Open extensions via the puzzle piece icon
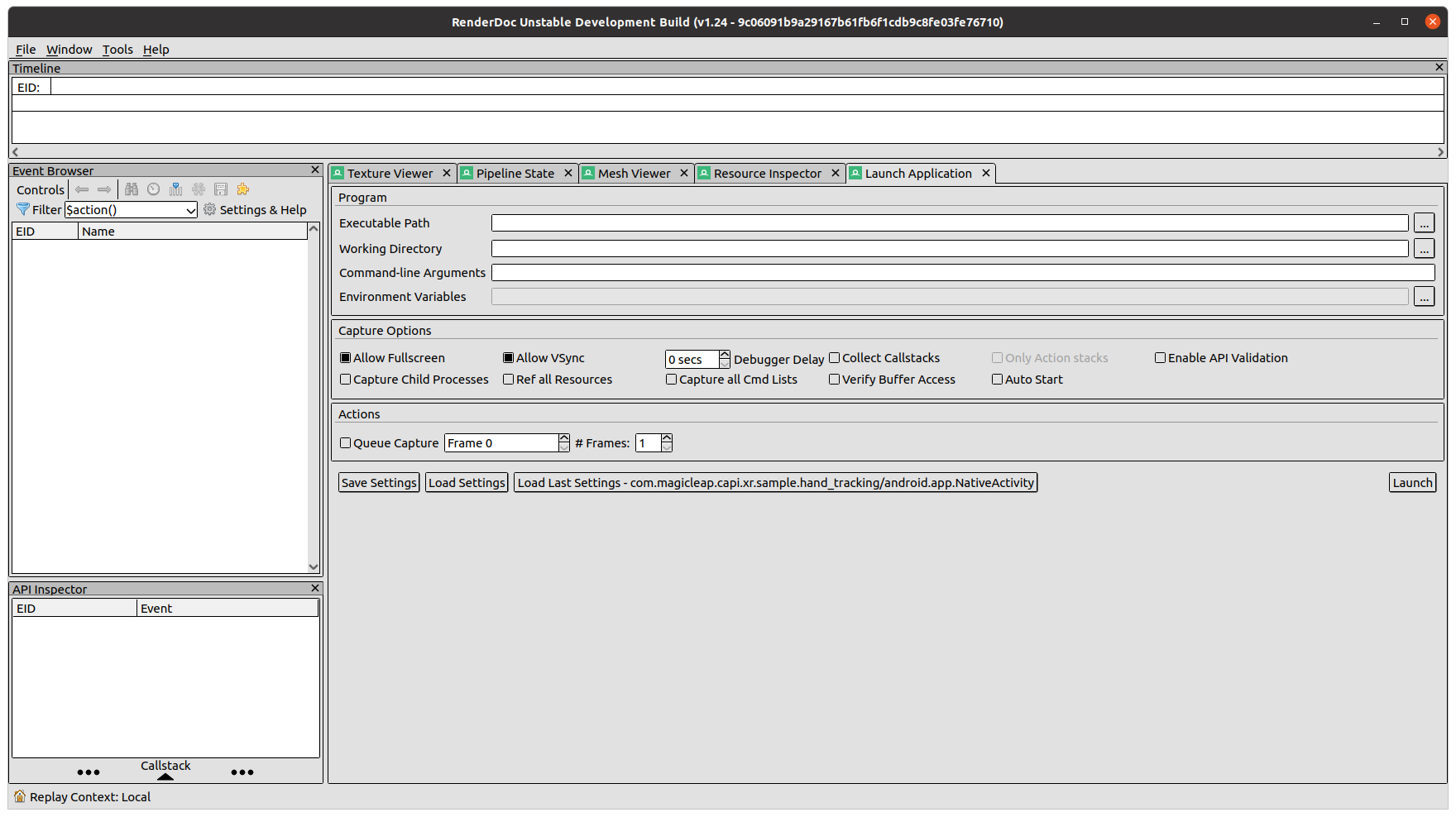Image resolution: width=1456 pixels, height=817 pixels. click(x=242, y=189)
